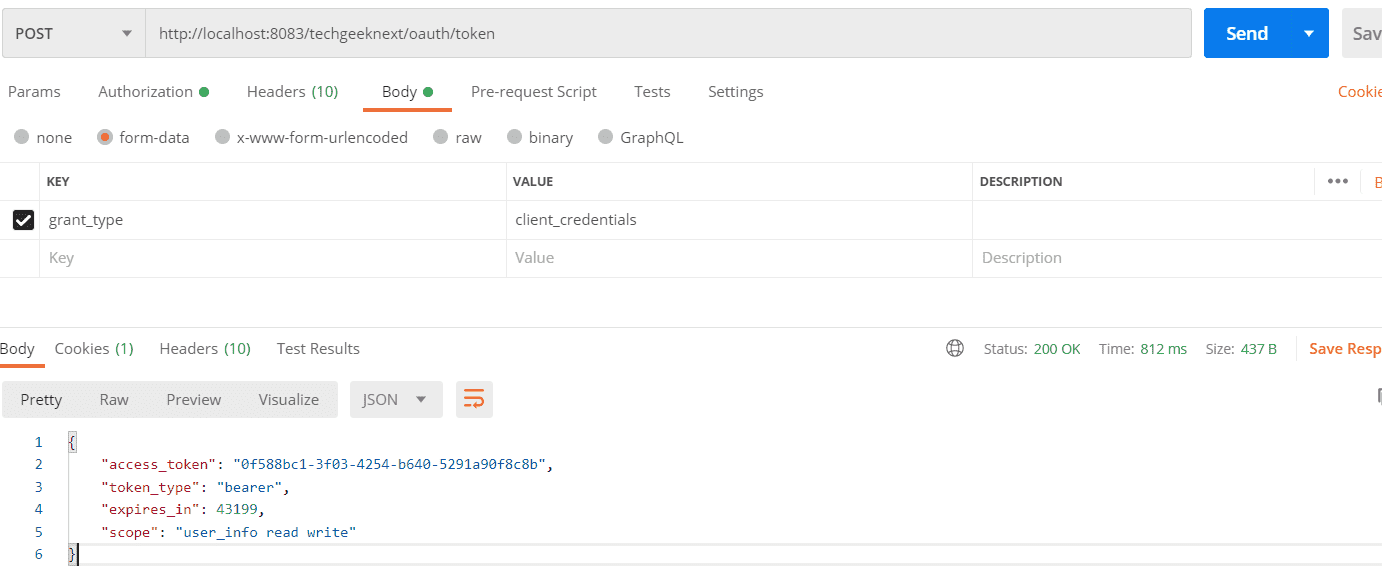1382x566 pixels.
Task: Select the GraphQL body radio option
Action: click(x=605, y=137)
